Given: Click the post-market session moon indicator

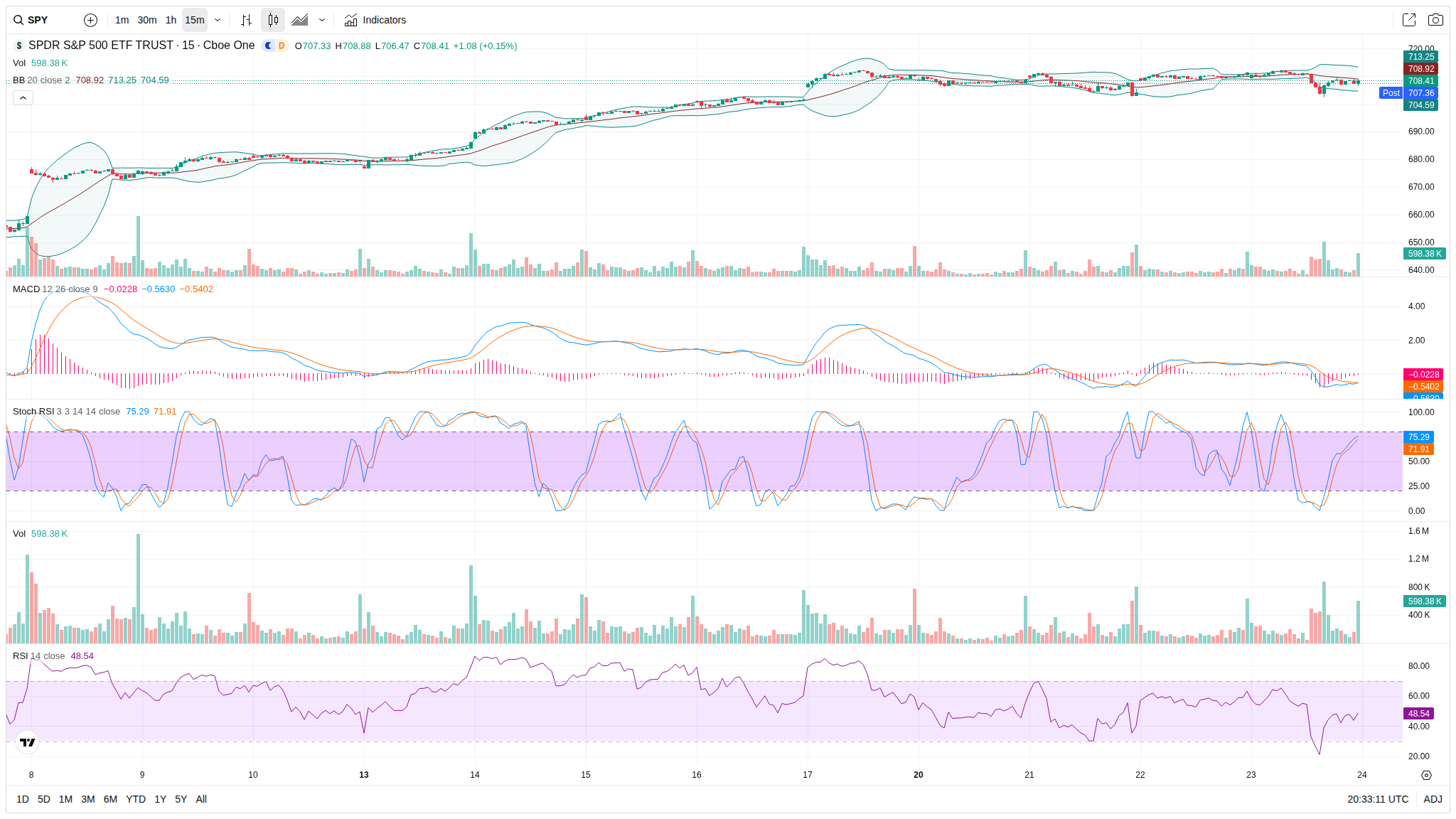Looking at the screenshot, I should [268, 45].
